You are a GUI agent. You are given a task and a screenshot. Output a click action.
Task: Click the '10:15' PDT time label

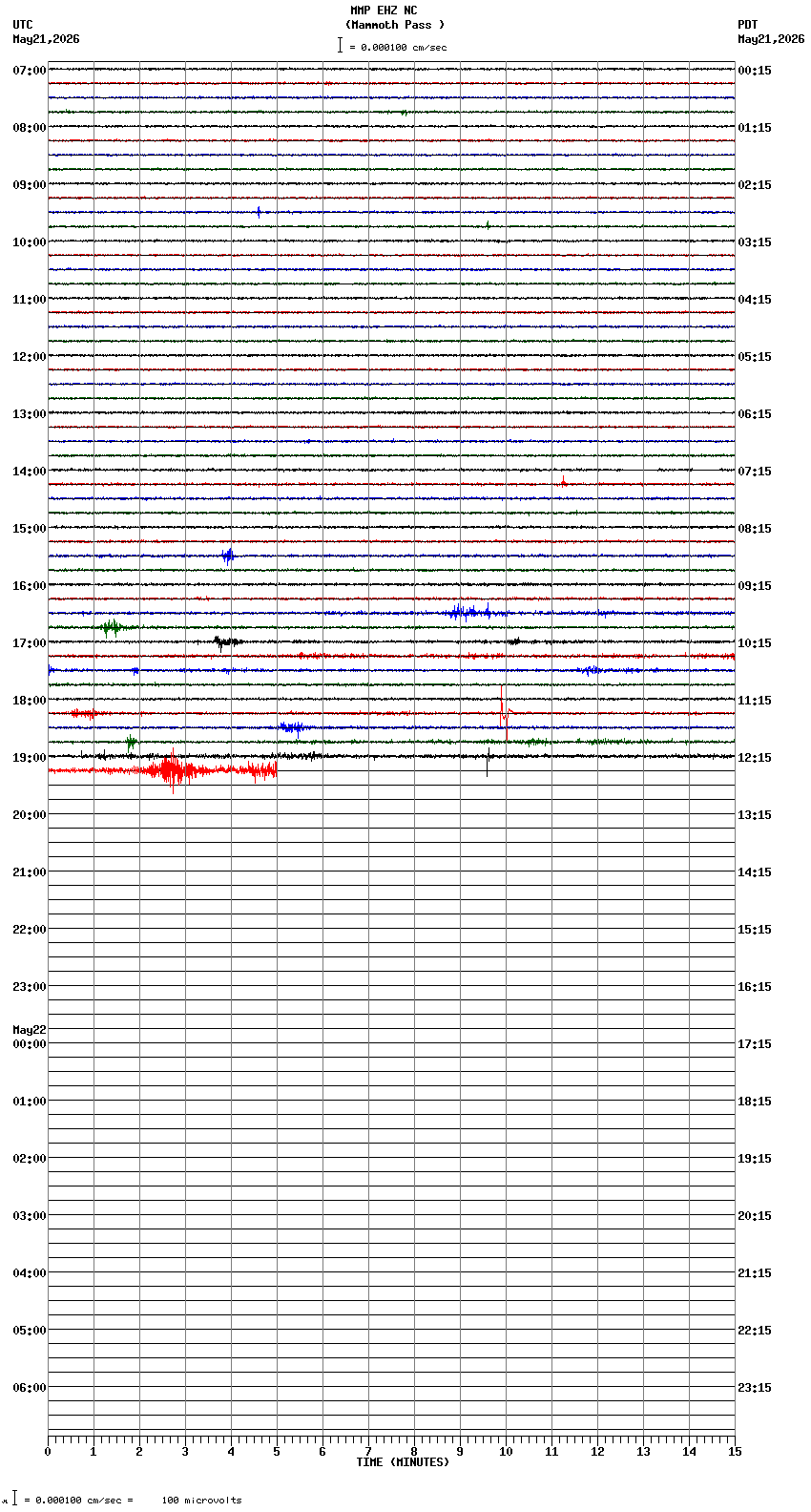coord(755,643)
